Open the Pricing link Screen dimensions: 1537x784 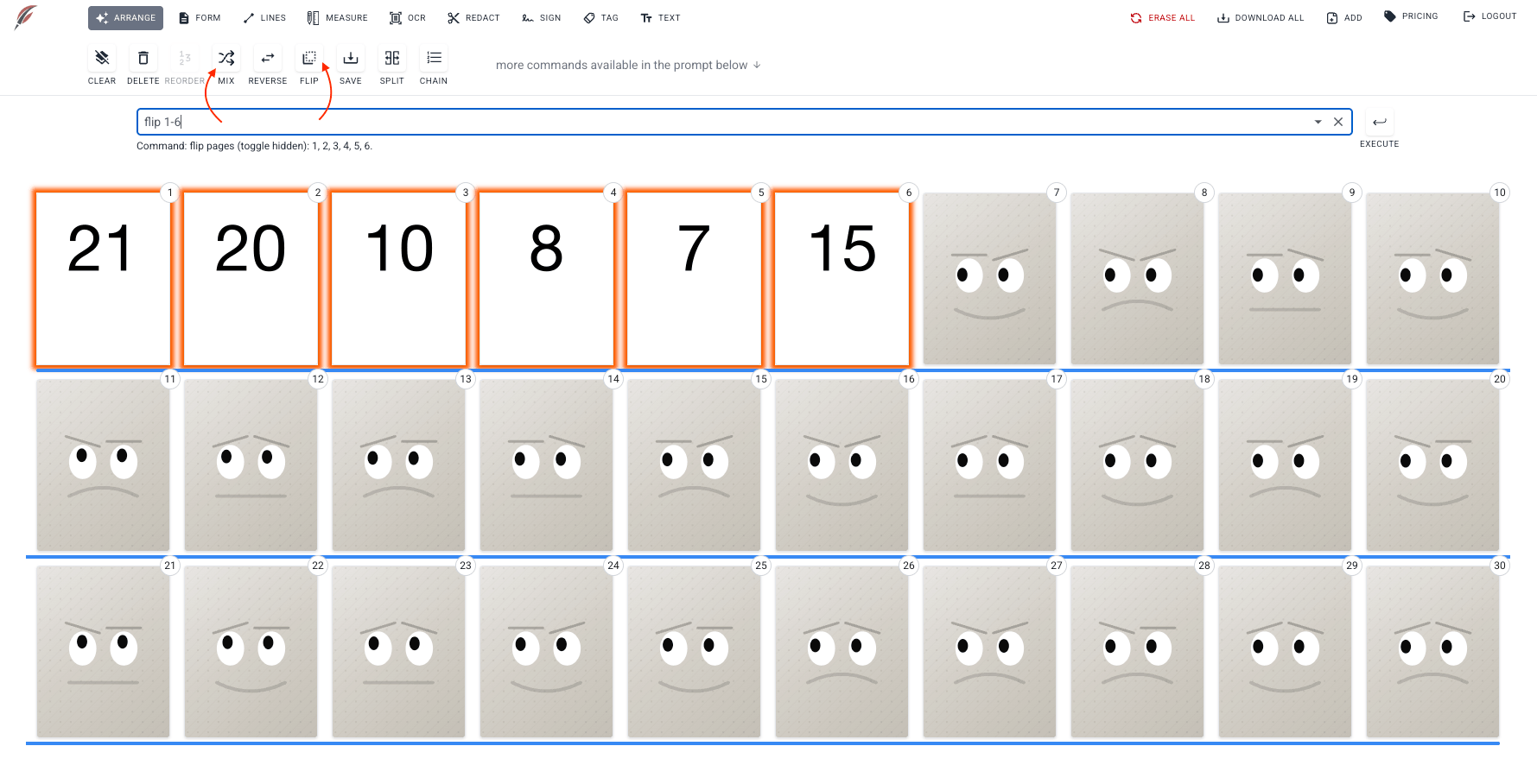pyautogui.click(x=1411, y=16)
